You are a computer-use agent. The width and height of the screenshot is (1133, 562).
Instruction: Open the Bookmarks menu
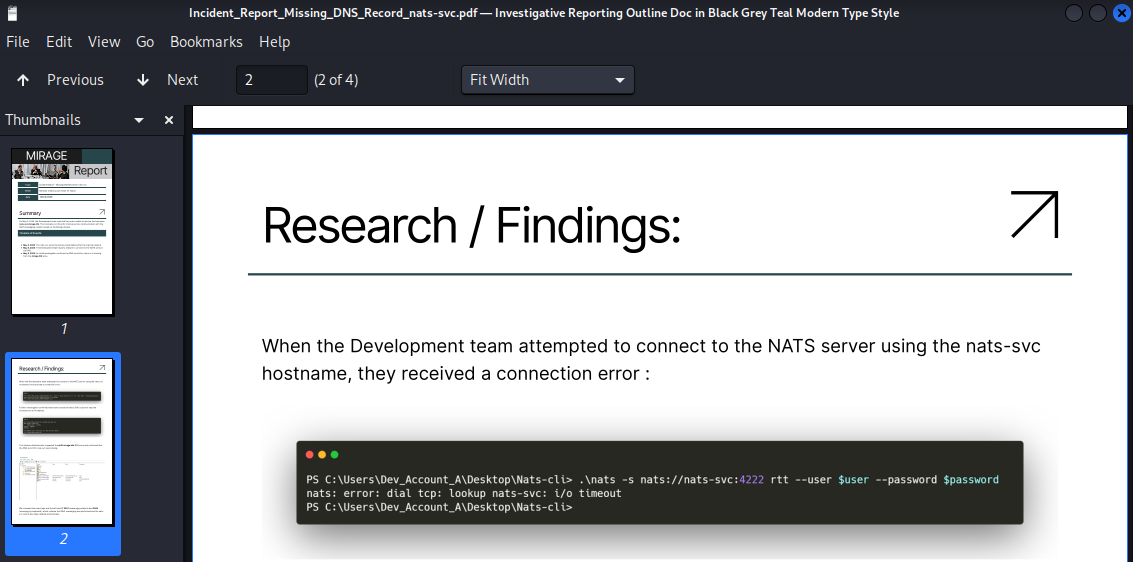(206, 42)
